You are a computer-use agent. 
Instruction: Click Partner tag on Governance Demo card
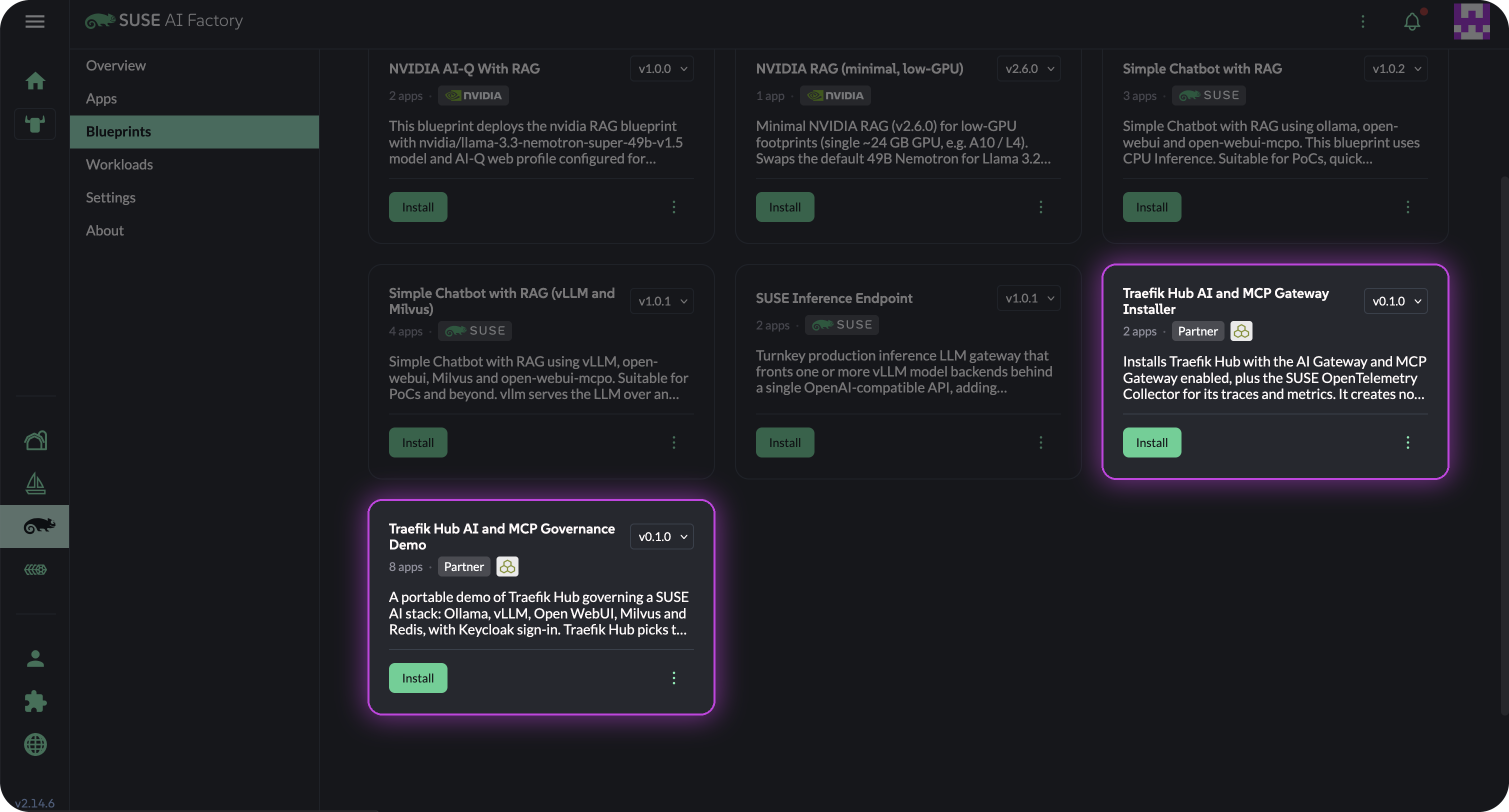click(x=463, y=566)
